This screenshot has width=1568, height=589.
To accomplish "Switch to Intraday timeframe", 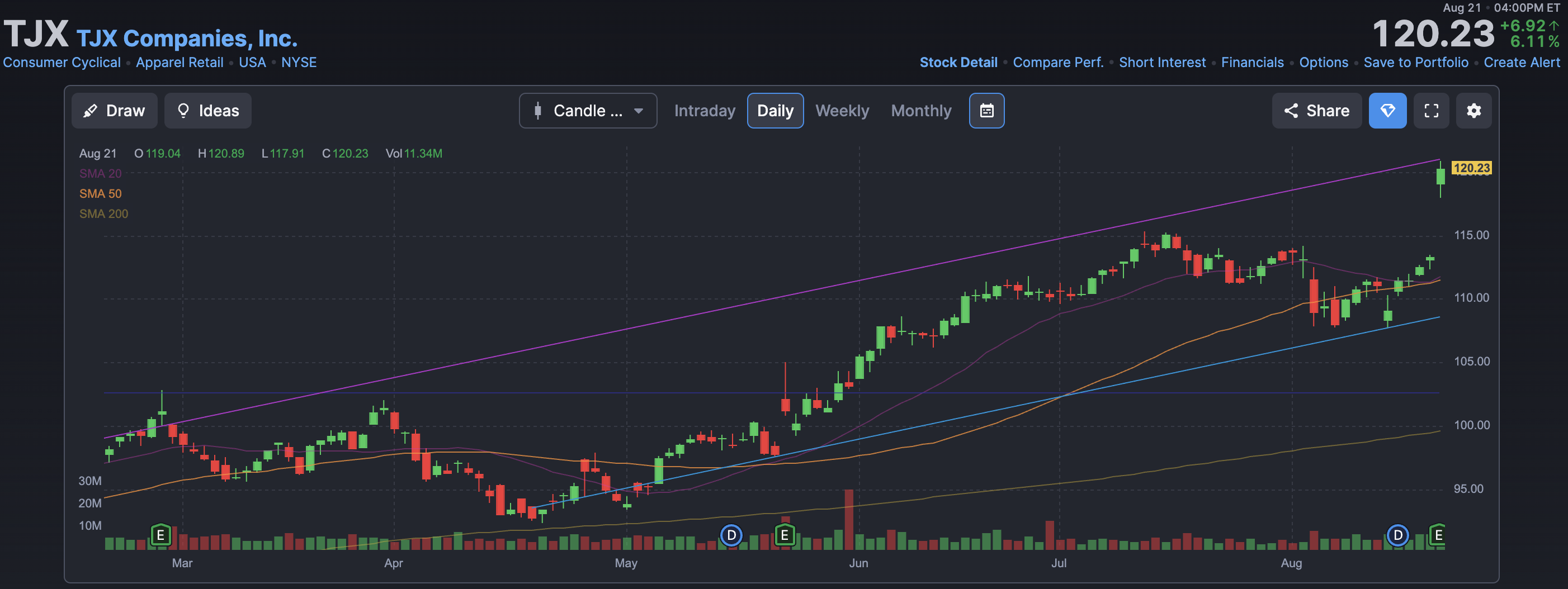I will coord(704,111).
